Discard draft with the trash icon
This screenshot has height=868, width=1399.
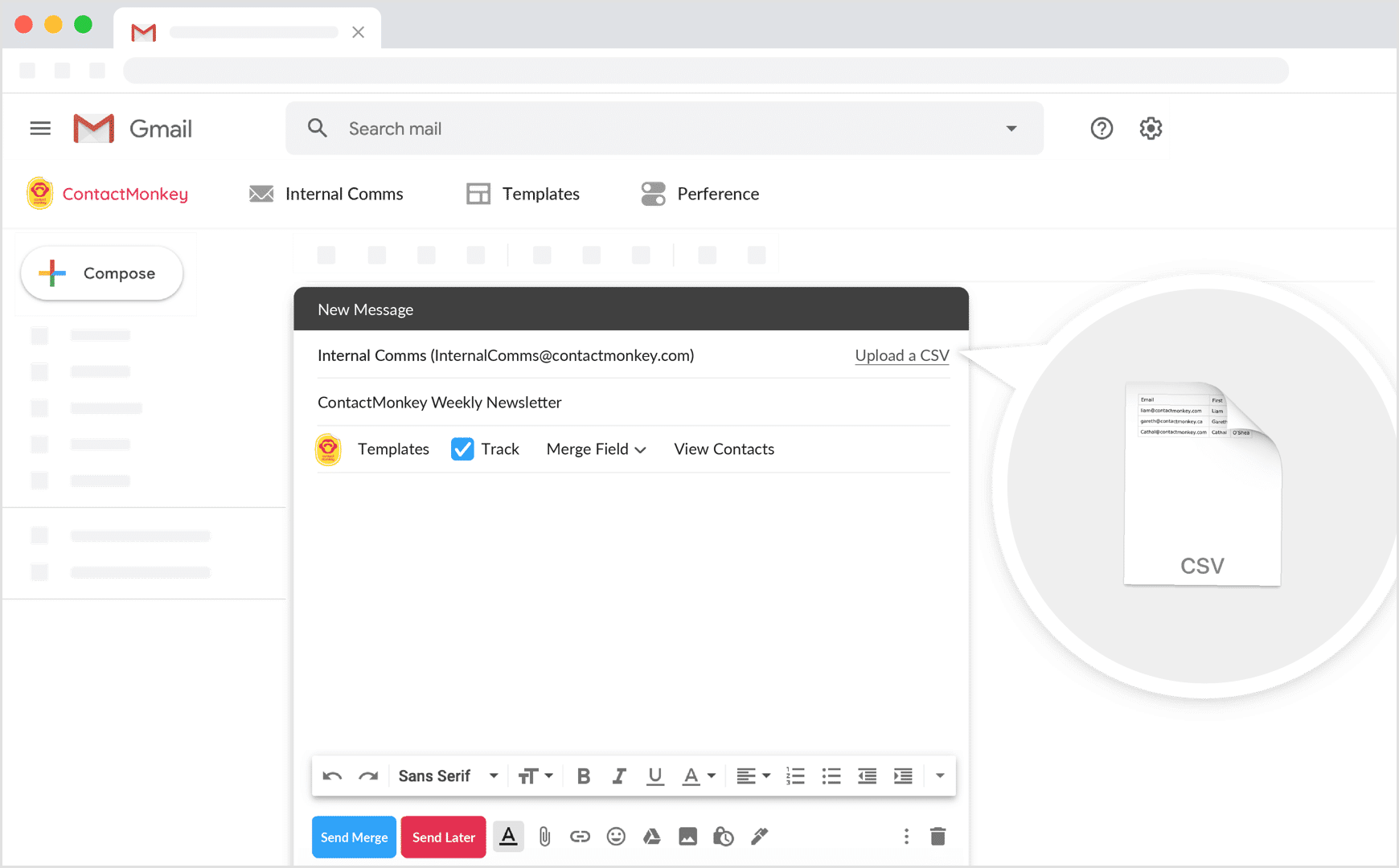coord(937,837)
